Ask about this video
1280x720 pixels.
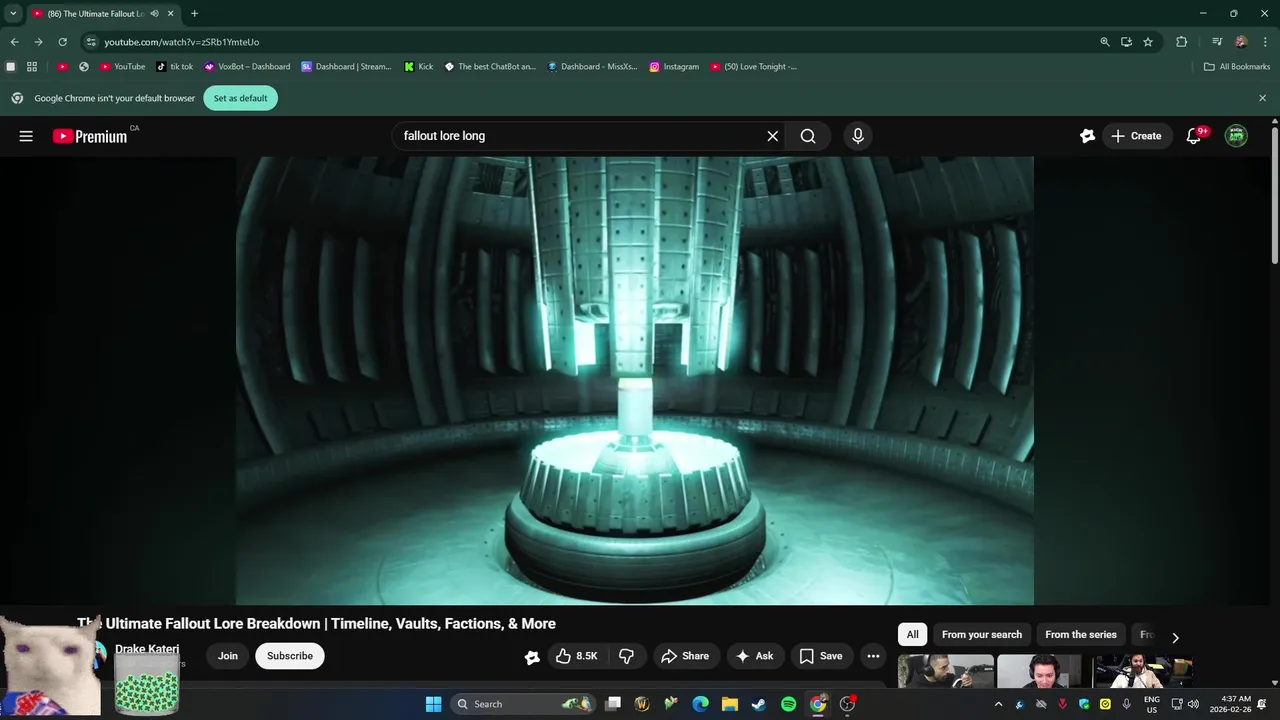click(x=755, y=656)
